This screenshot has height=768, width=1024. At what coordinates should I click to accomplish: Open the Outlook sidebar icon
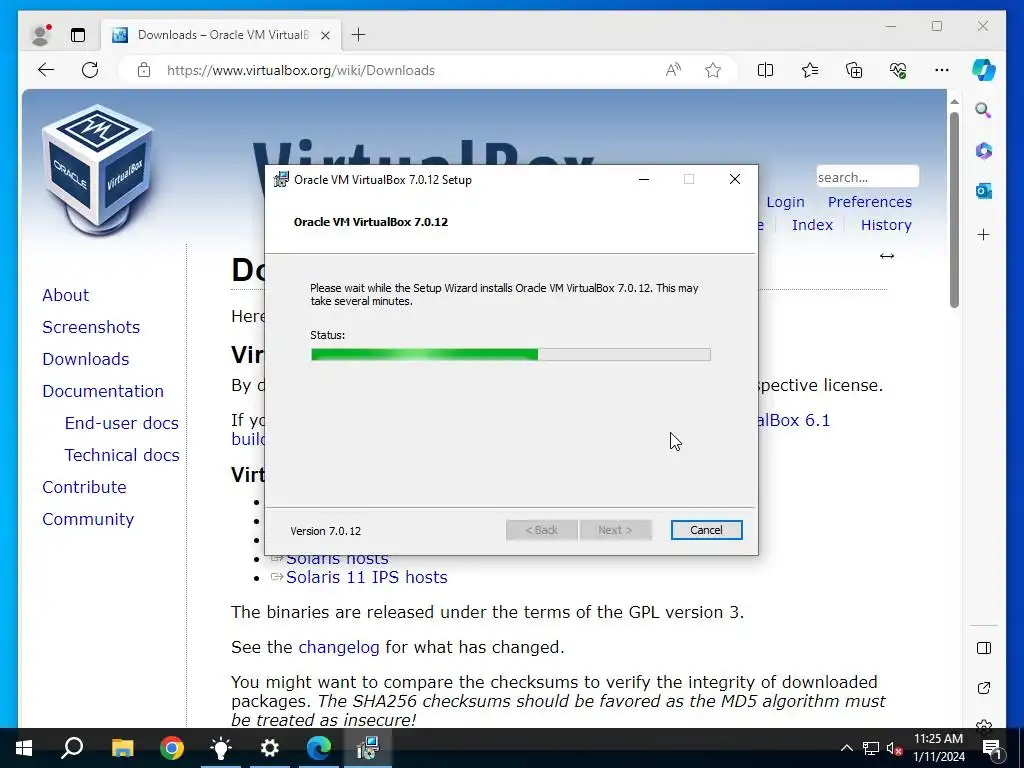[984, 191]
